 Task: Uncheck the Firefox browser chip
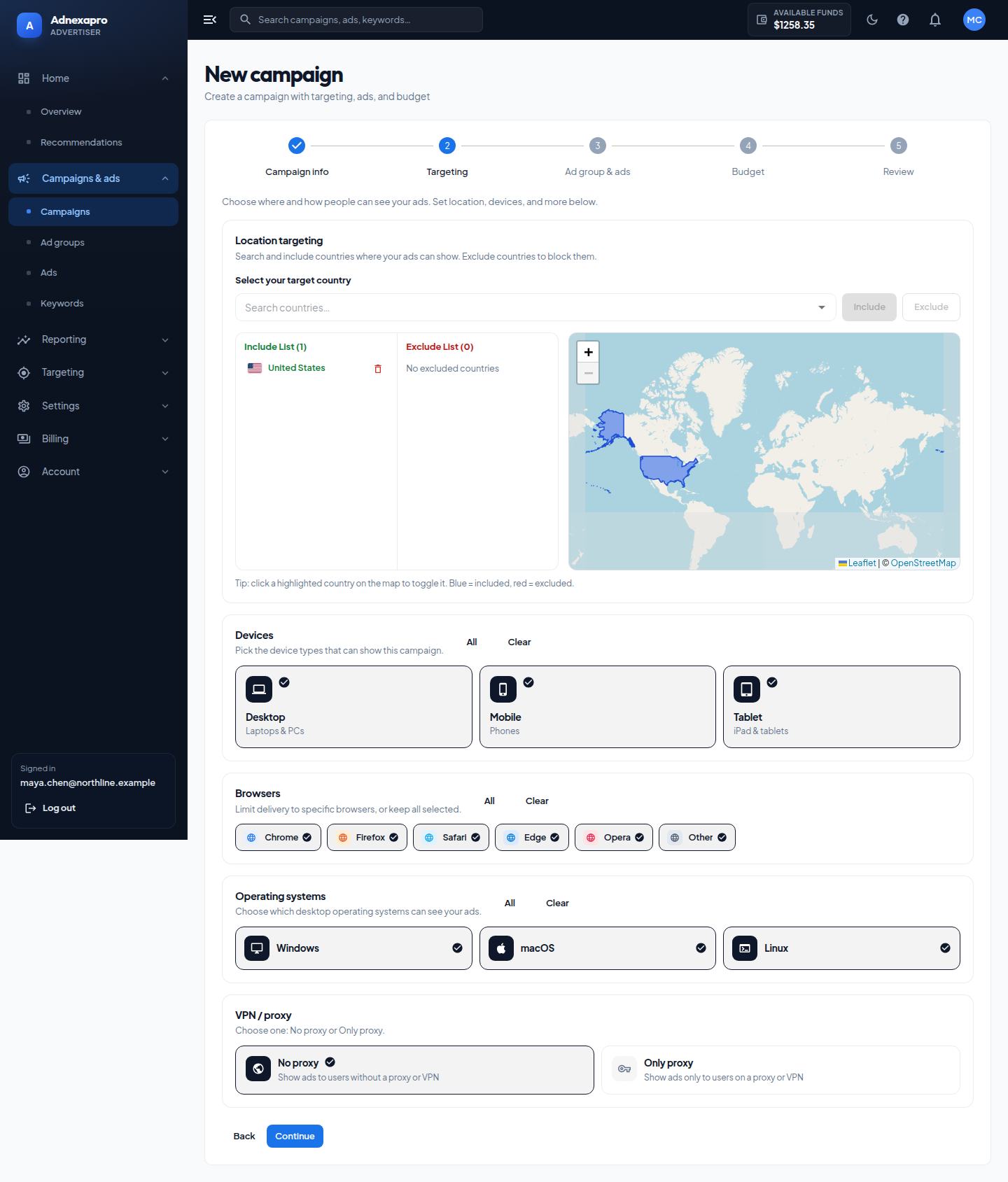[x=367, y=838]
